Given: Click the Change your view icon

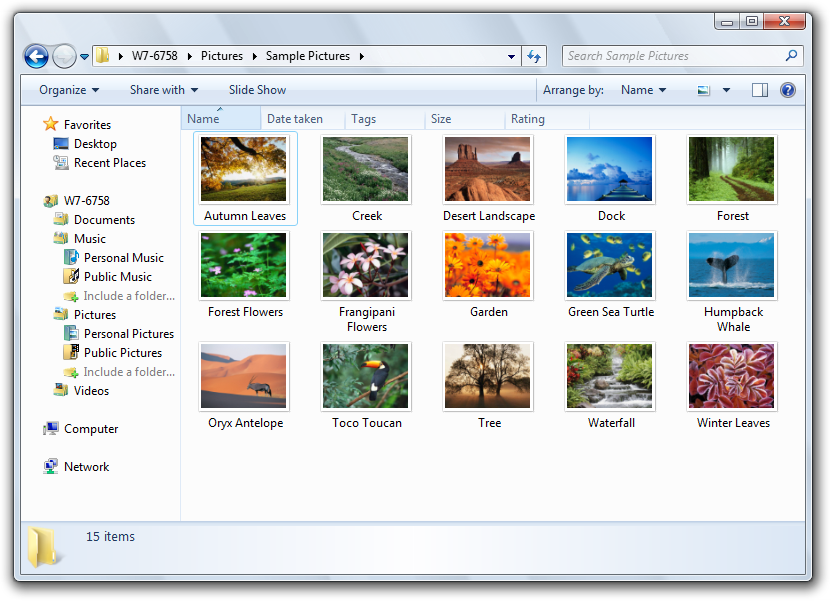Looking at the screenshot, I should 703,90.
